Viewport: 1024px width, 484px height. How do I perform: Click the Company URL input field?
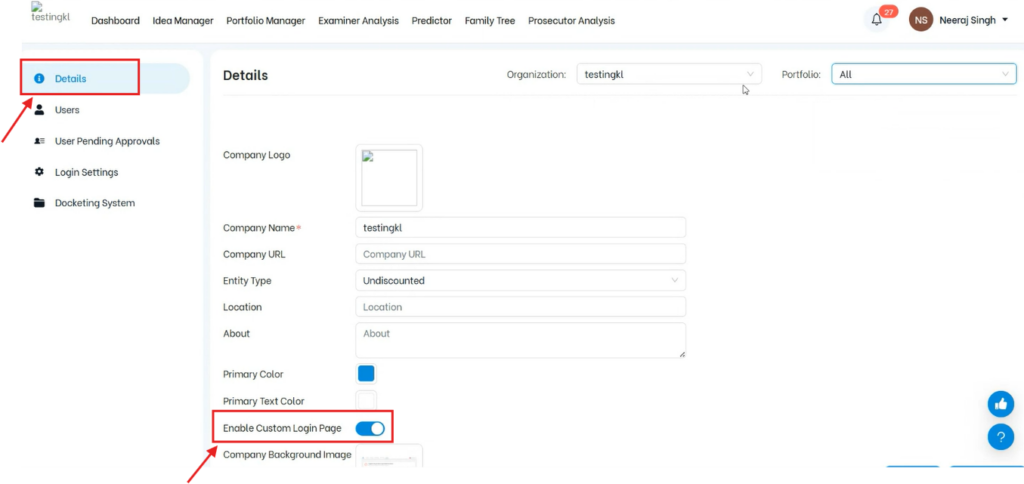[520, 254]
